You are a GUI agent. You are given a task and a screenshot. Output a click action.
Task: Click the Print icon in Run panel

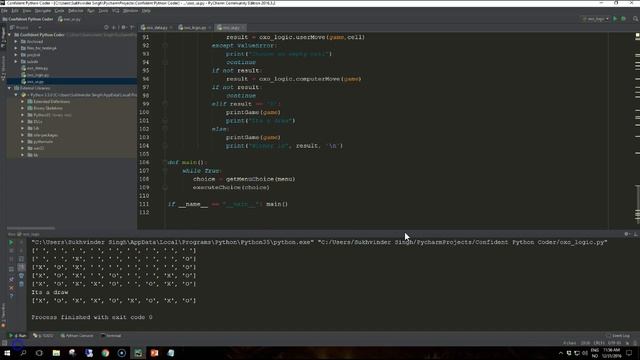tap(21, 276)
